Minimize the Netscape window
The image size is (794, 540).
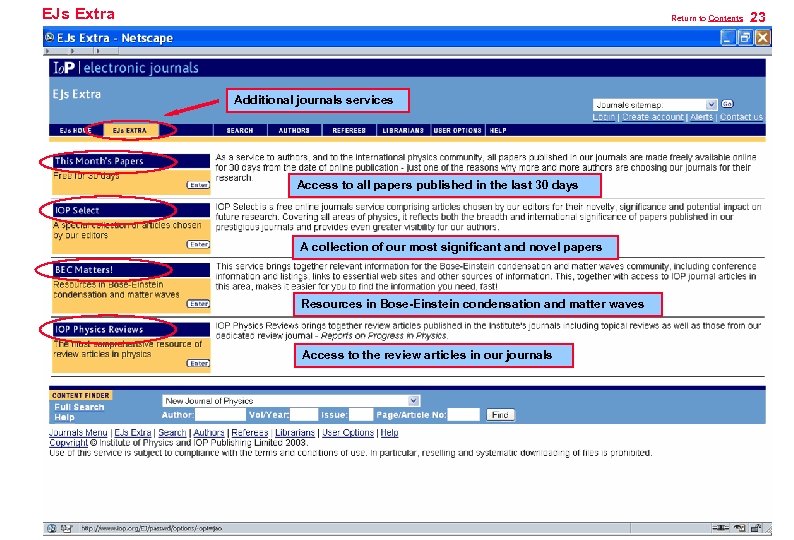point(728,37)
